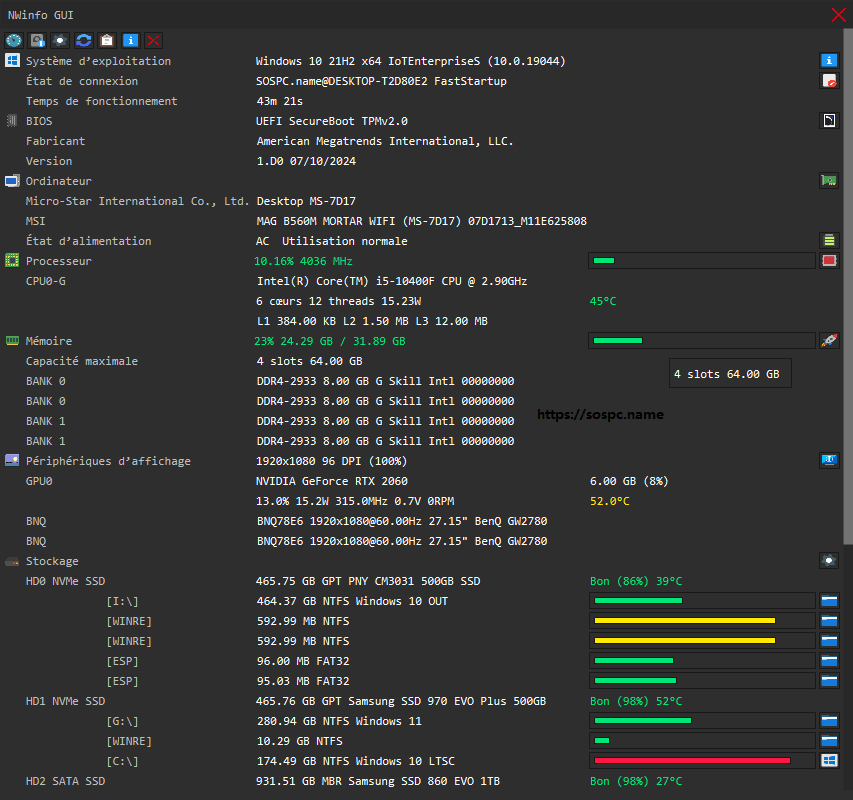Click the info icon on the Système d'exploitation row
The height and width of the screenshot is (800, 853).
(x=828, y=61)
